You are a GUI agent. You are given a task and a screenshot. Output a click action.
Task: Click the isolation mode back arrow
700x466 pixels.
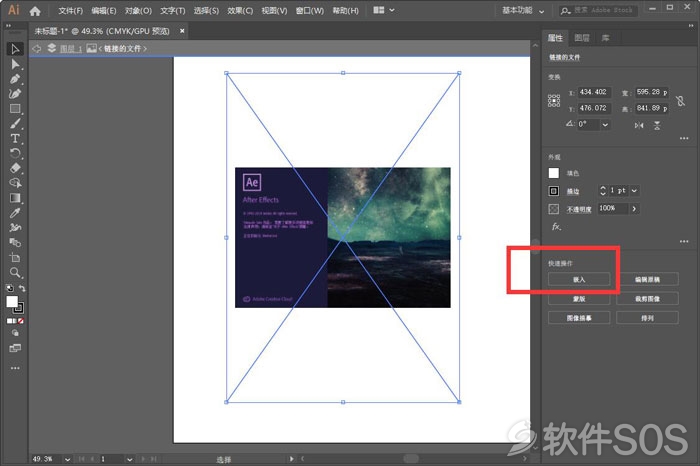(x=37, y=48)
